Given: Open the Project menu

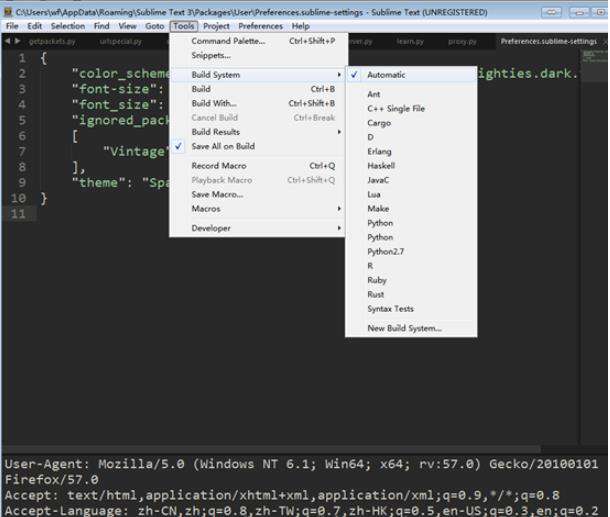Looking at the screenshot, I should click(216, 26).
